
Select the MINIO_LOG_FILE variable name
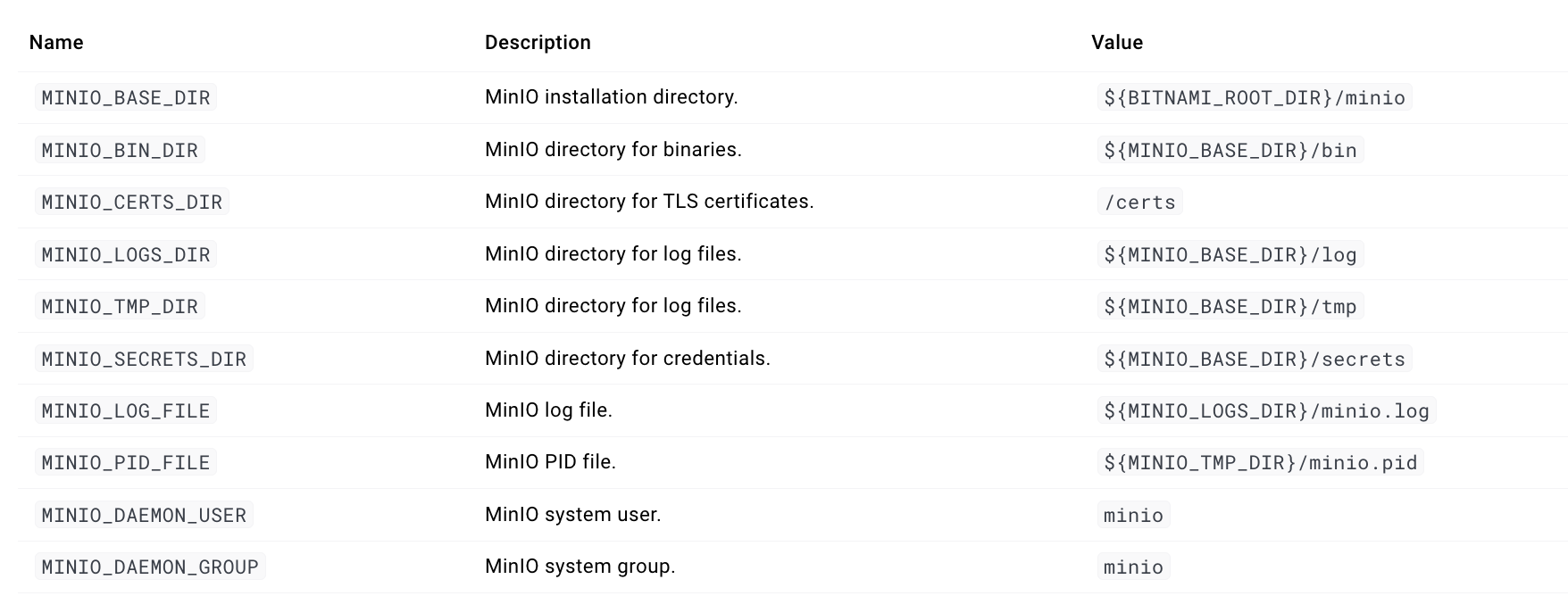(x=126, y=411)
